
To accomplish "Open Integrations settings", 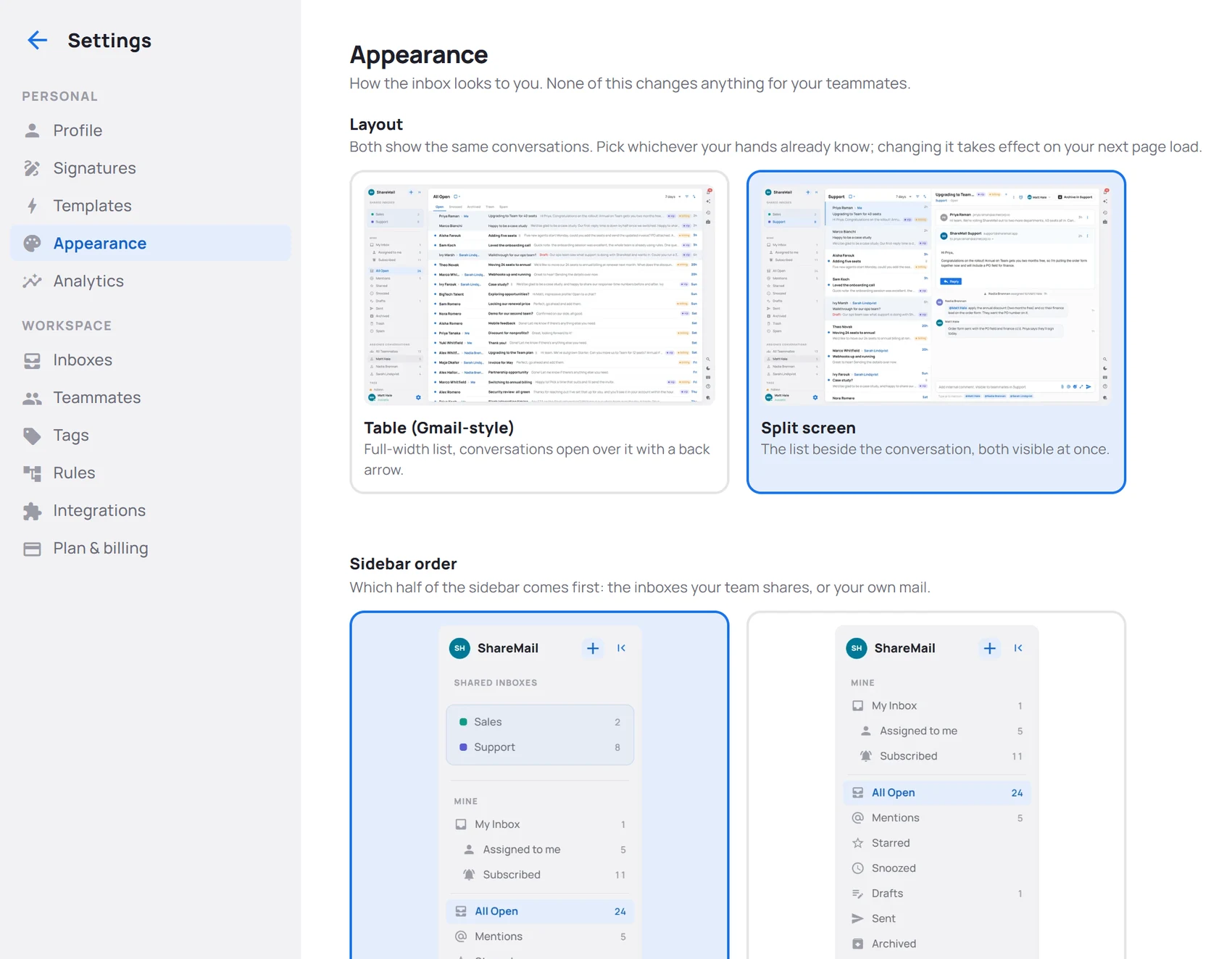I will tap(151, 511).
